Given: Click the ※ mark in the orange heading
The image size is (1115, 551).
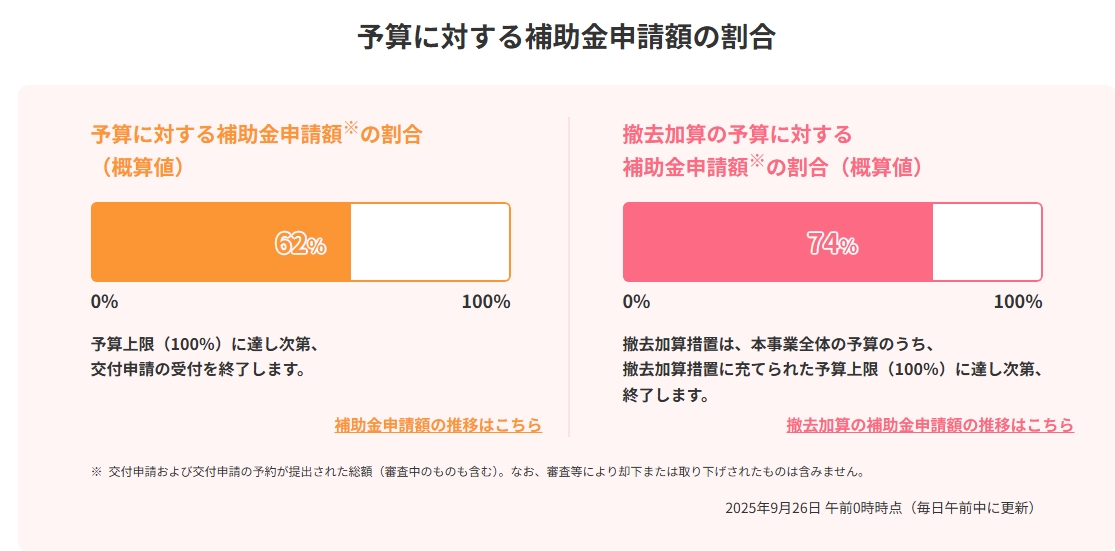Looking at the screenshot, I should coord(351,128).
